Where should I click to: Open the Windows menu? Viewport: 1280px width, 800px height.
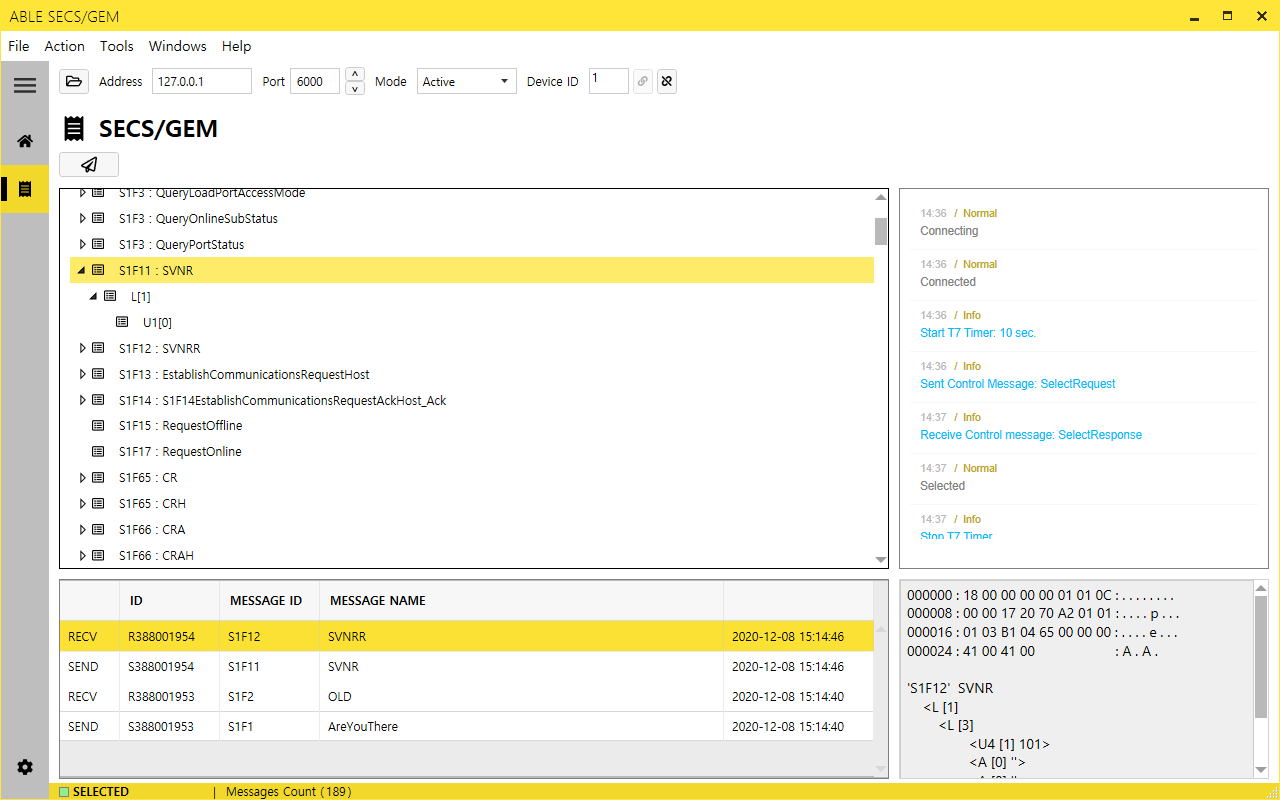tap(178, 46)
